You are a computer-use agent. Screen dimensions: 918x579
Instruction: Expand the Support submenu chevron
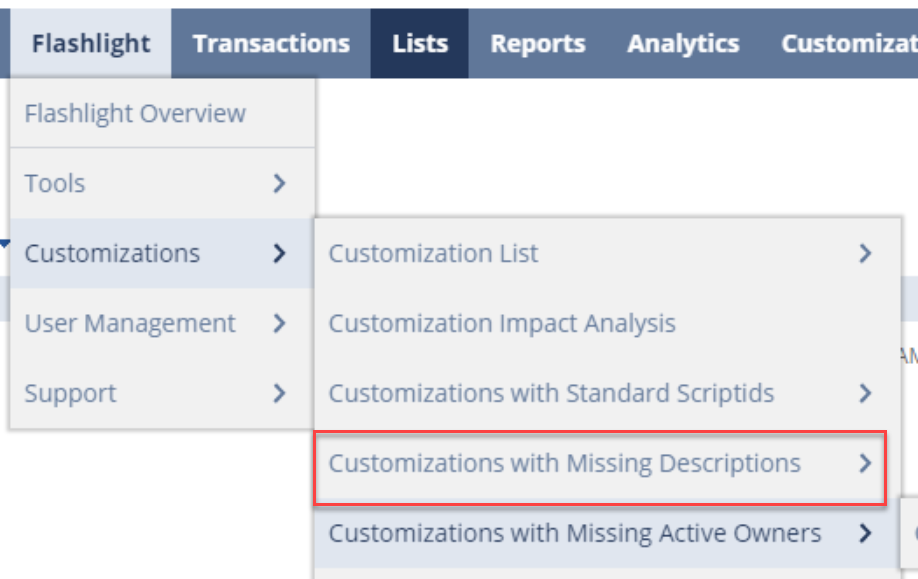(279, 393)
